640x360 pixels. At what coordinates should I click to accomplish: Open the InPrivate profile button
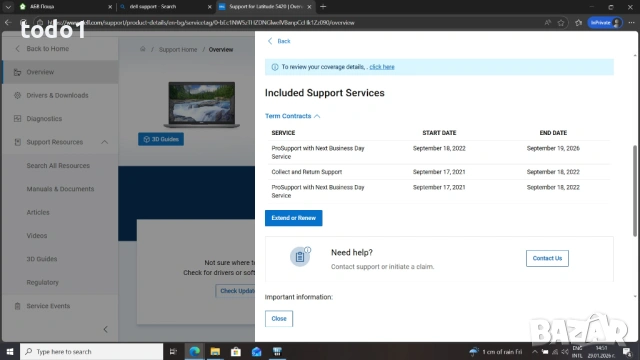click(x=605, y=23)
